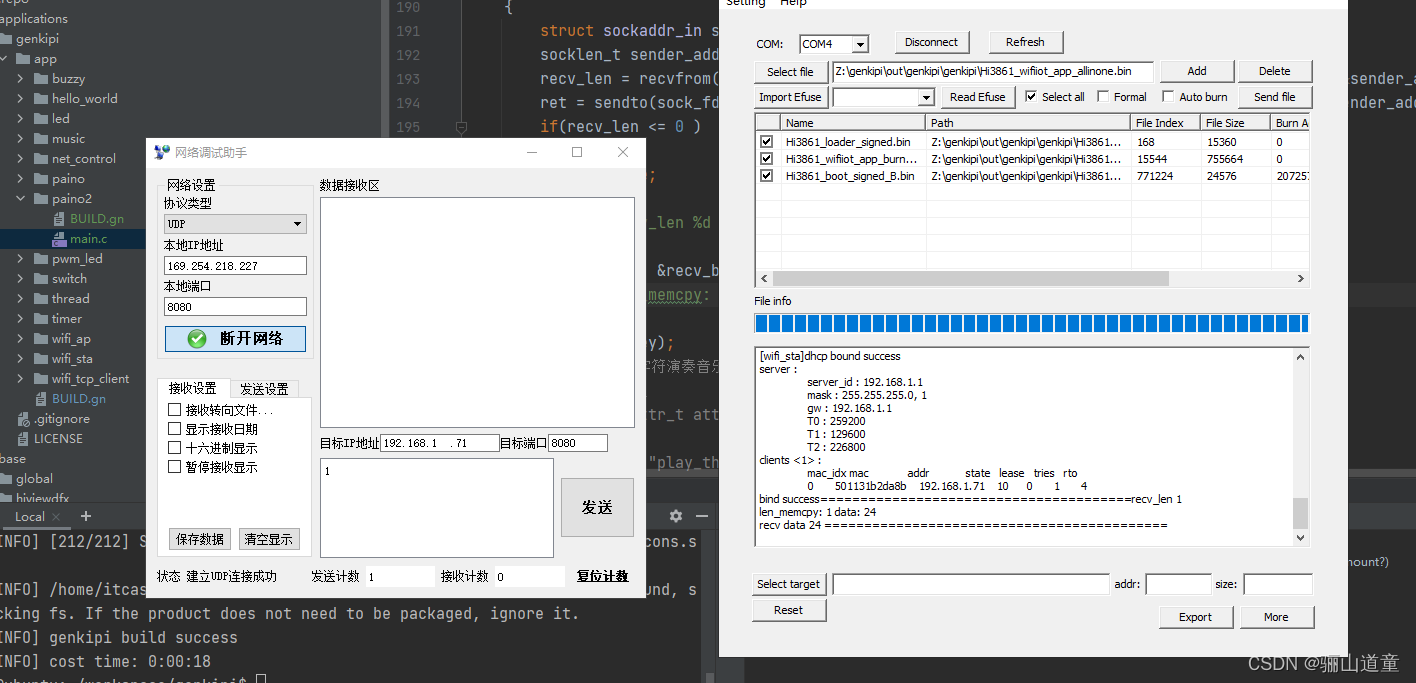1416x683 pixels.
Task: Open the buzzy folder icon
Action: coord(42,79)
